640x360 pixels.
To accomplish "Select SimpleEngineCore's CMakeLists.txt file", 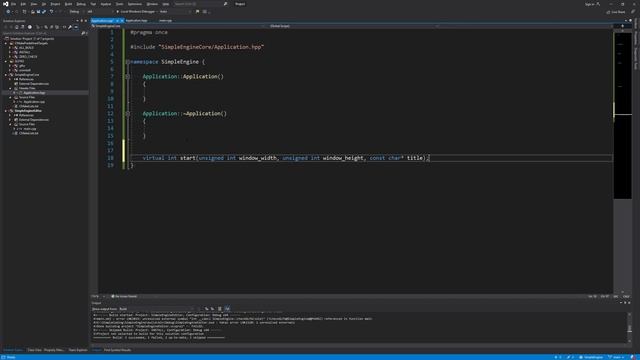I will tap(29, 106).
